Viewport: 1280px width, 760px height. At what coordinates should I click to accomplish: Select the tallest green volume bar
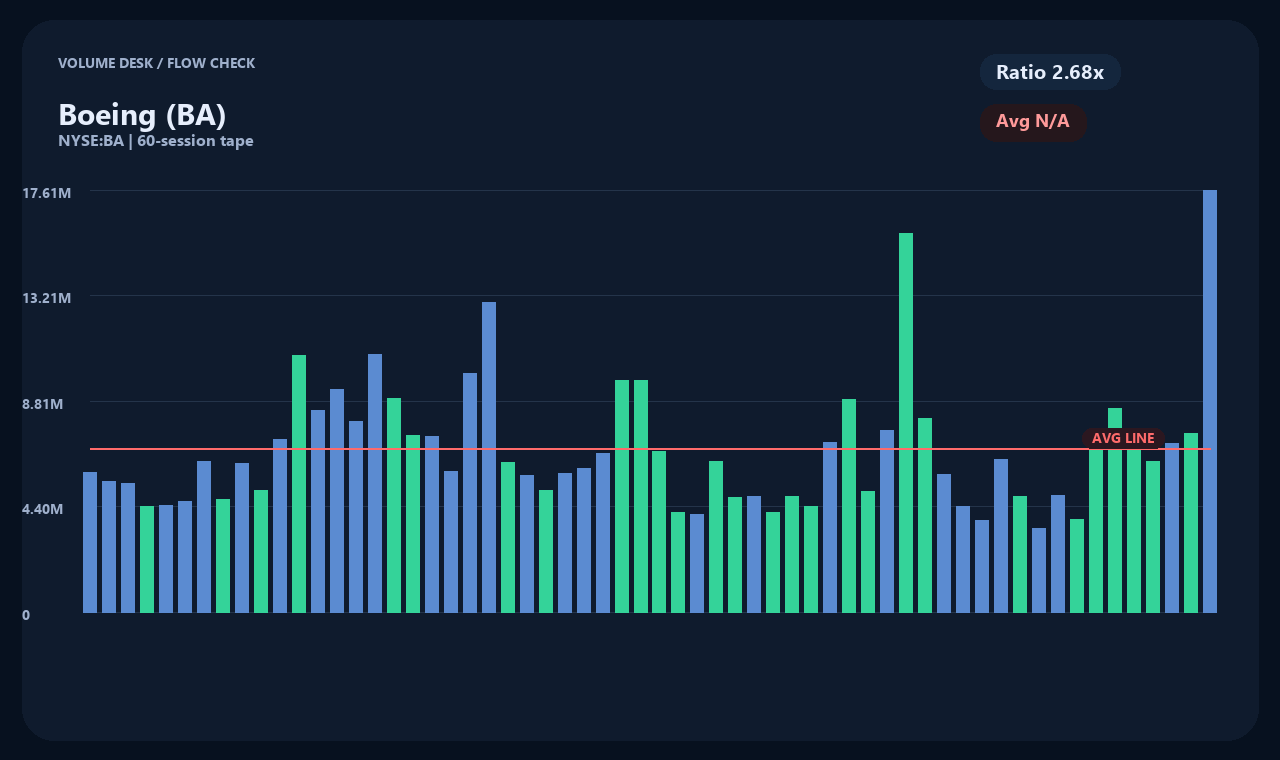[906, 423]
